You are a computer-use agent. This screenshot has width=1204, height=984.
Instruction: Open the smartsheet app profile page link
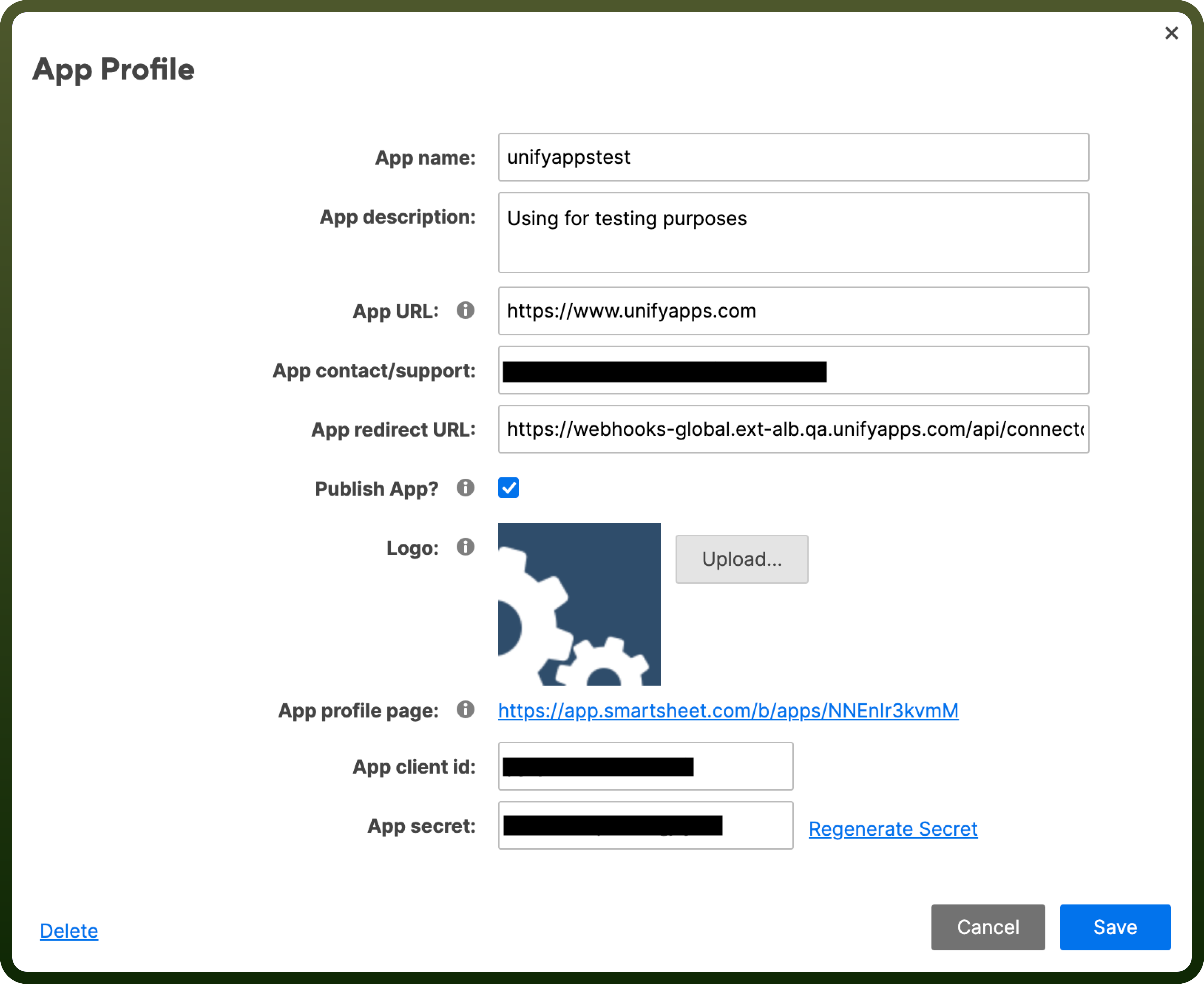728,711
